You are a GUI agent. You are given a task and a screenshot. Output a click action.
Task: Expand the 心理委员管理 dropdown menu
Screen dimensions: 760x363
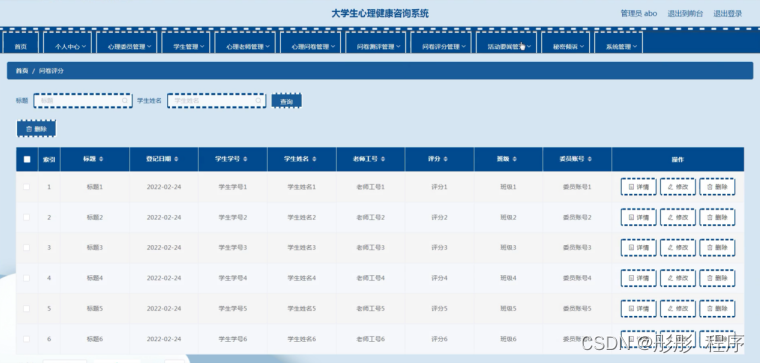click(127, 44)
